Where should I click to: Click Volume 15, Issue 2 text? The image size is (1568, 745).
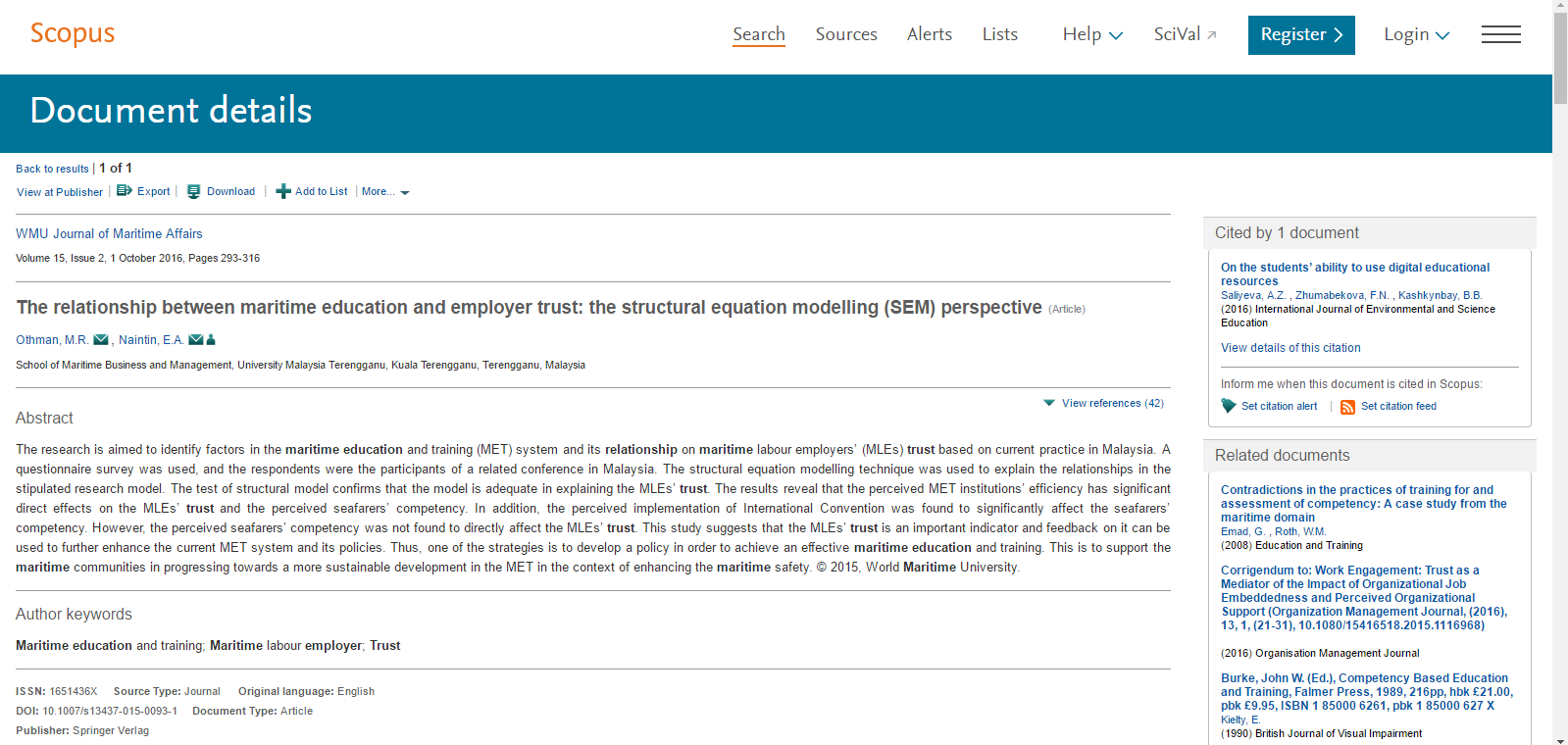pyautogui.click(x=60, y=258)
